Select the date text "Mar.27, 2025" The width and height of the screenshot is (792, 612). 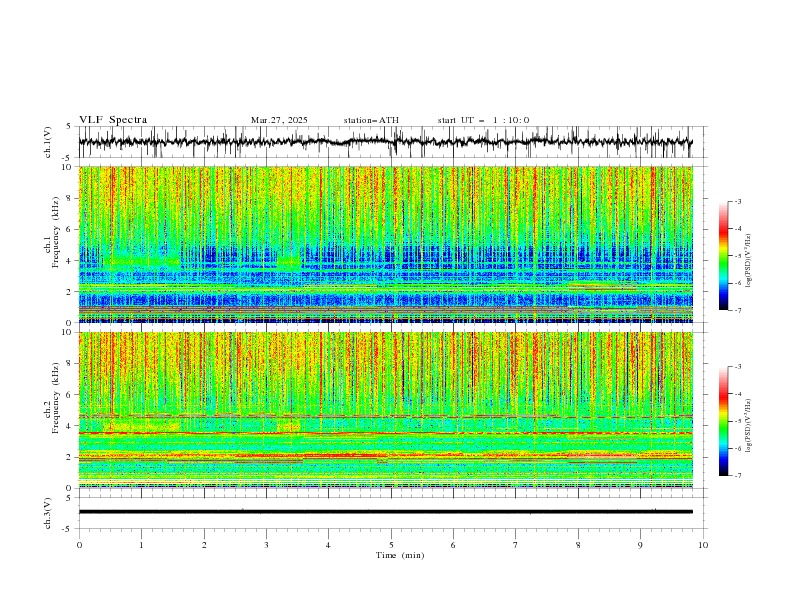click(x=279, y=120)
